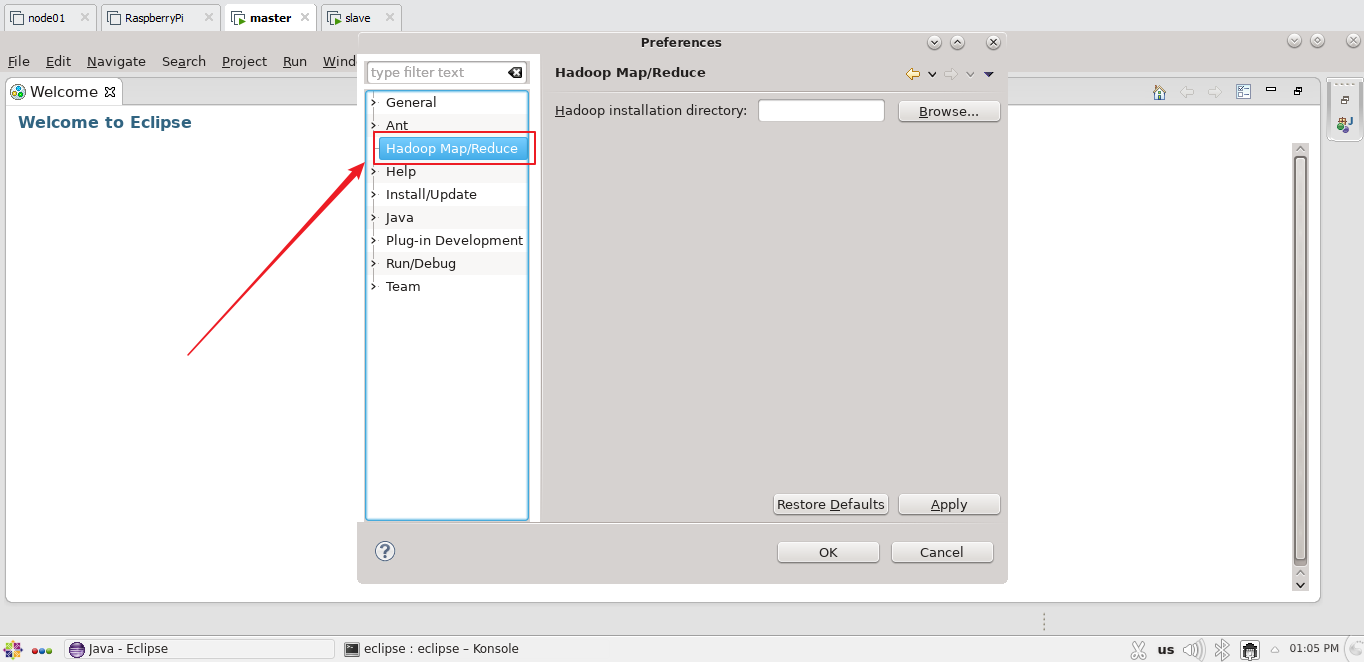Screen dimensions: 1364x662
Task: Click Java - Eclipse taskbar window button
Action: point(199,649)
